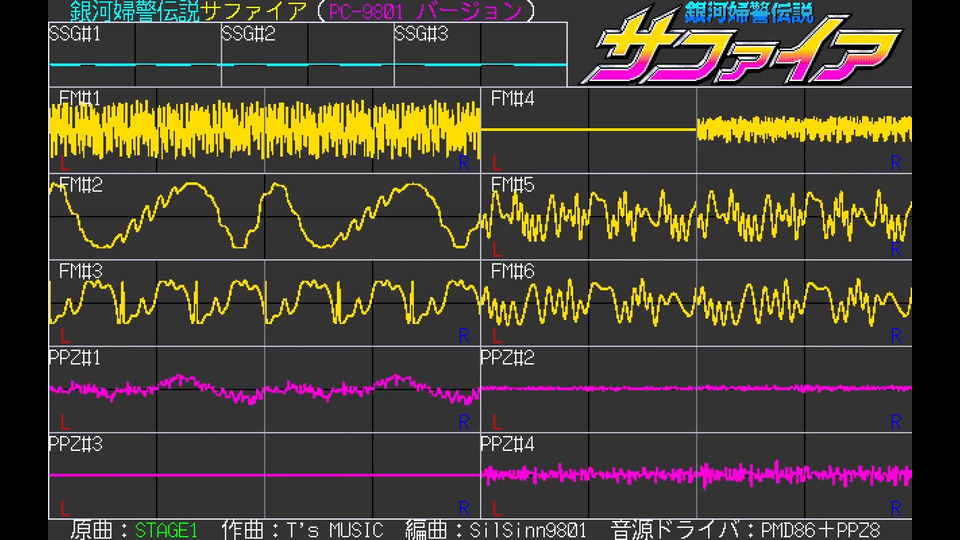Click the blue R marker in PPZ#3
This screenshot has height=540, width=960.
[x=464, y=508]
